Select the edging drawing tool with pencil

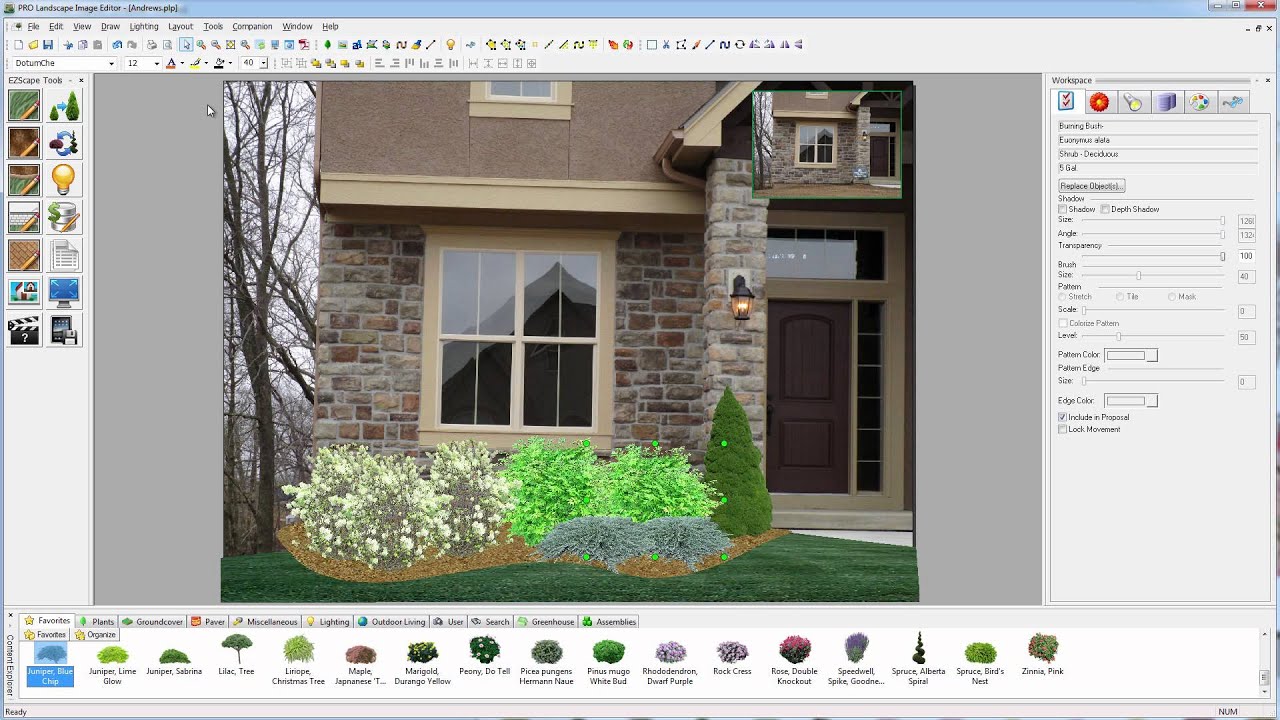(24, 180)
